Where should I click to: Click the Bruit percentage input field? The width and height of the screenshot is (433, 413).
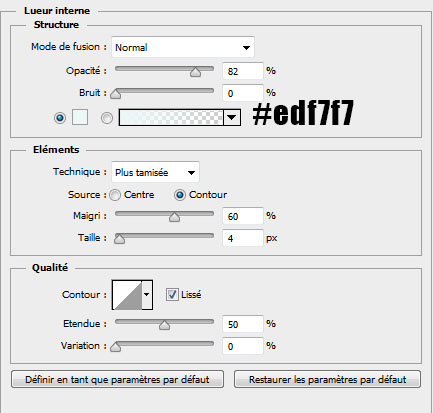(243, 93)
